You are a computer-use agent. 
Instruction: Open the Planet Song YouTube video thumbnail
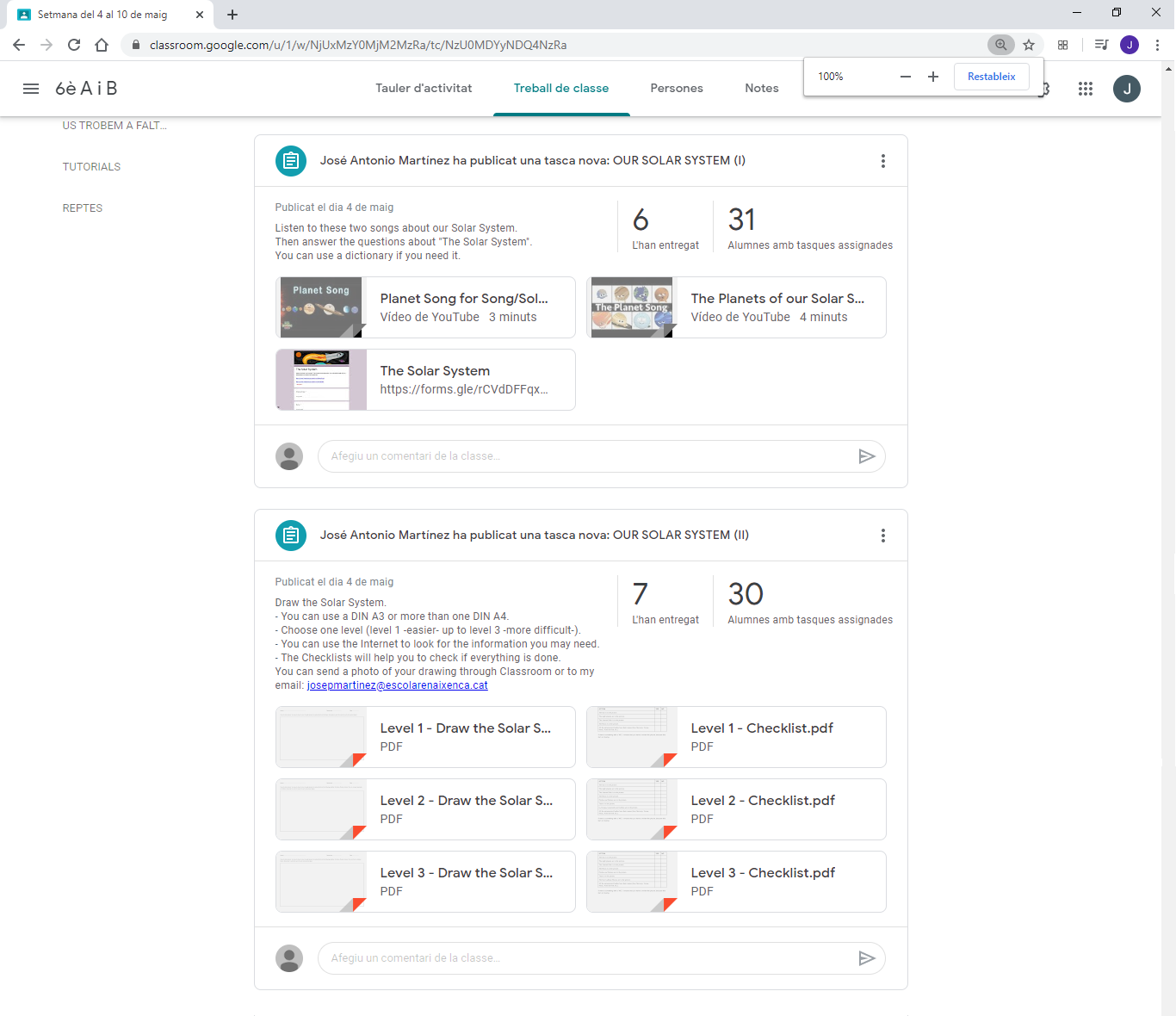321,307
